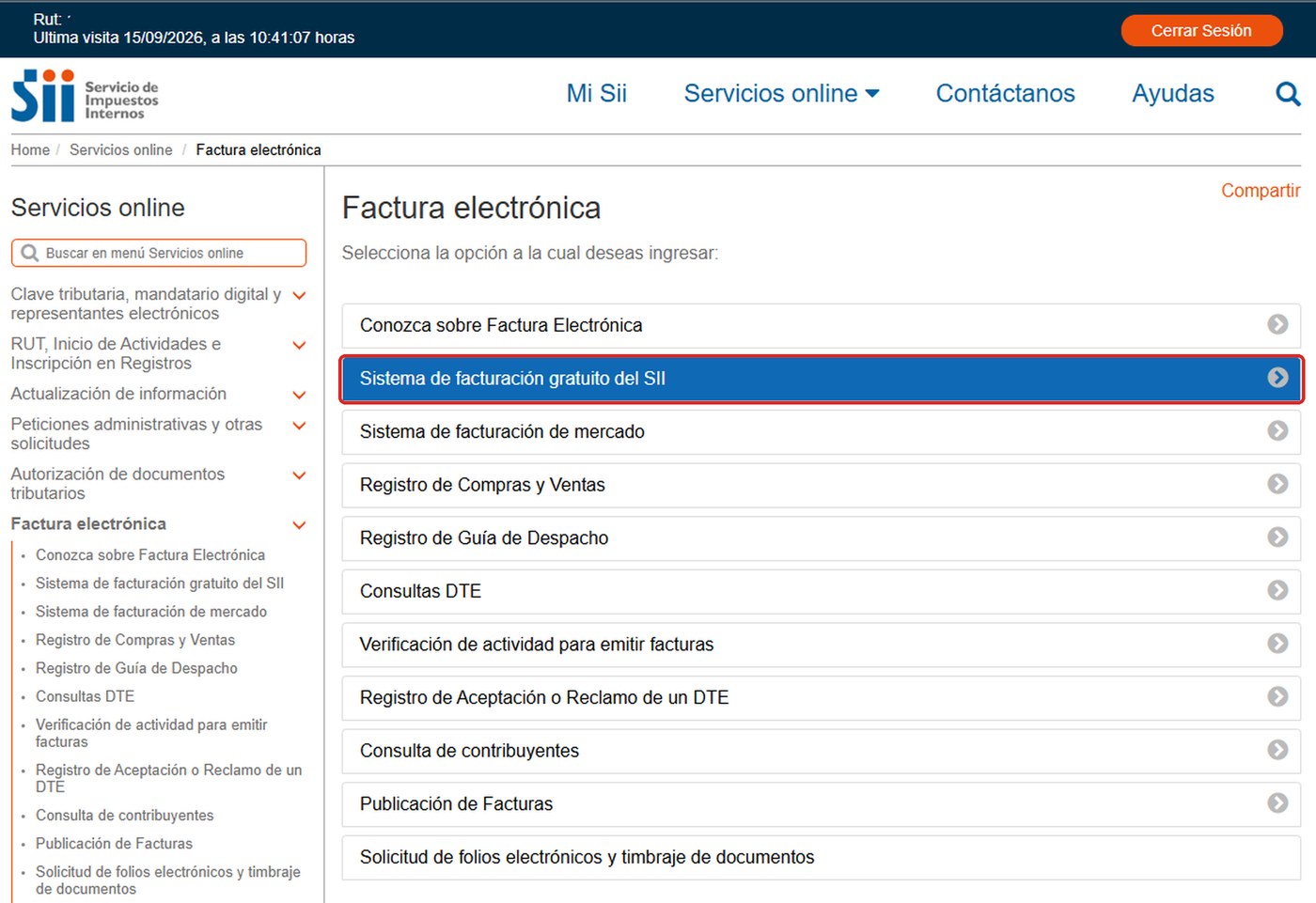Click the arrow icon on Consulta de contribuyentes row
This screenshot has height=903, width=1316.
1277,750
